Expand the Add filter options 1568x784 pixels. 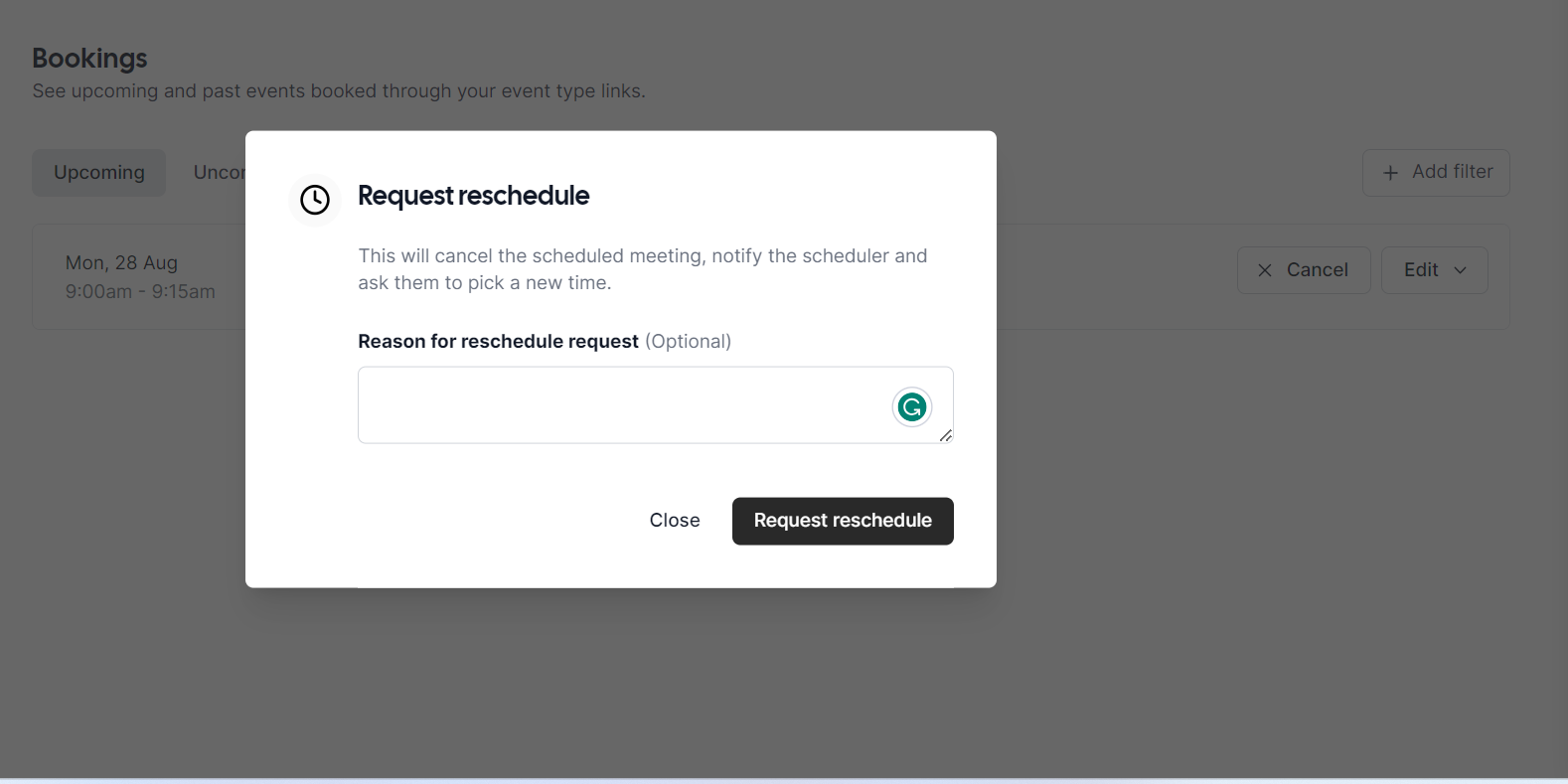pos(1435,172)
